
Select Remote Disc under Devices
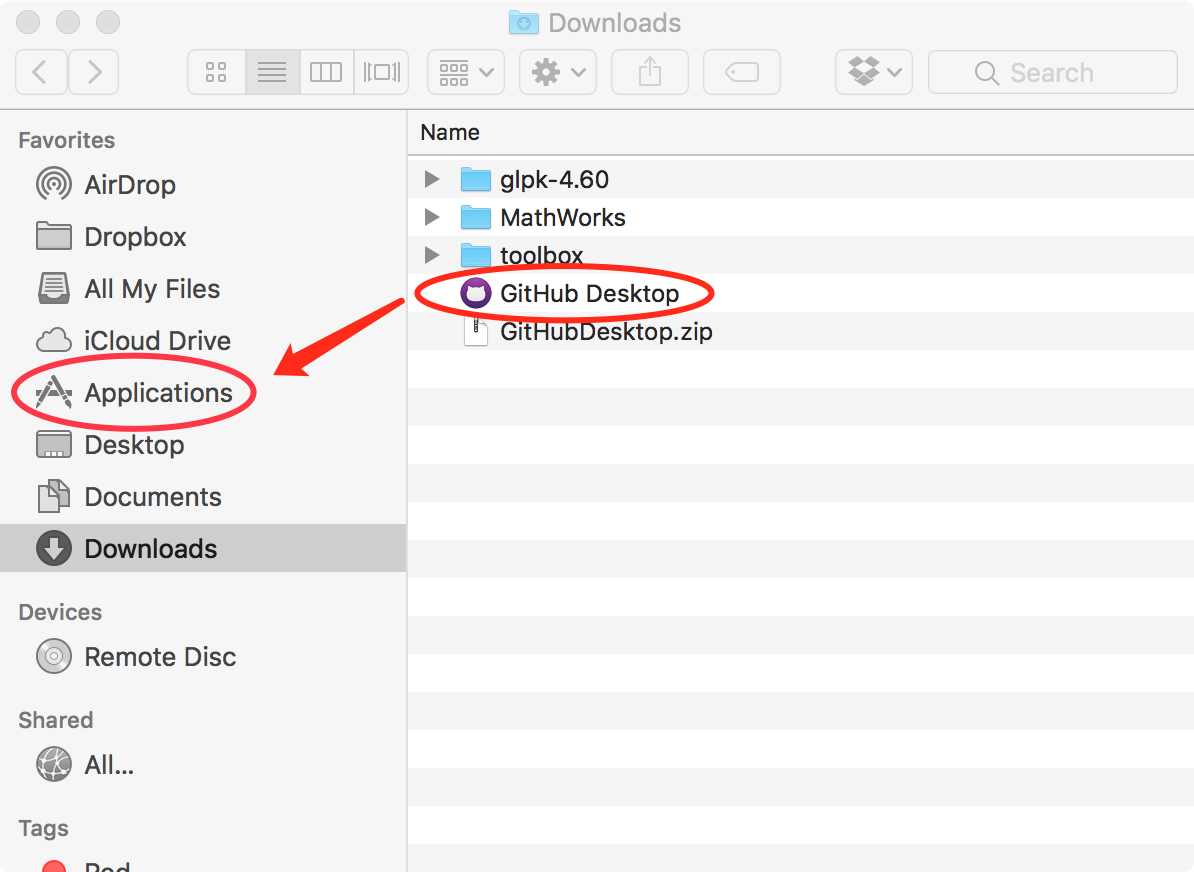tap(136, 656)
